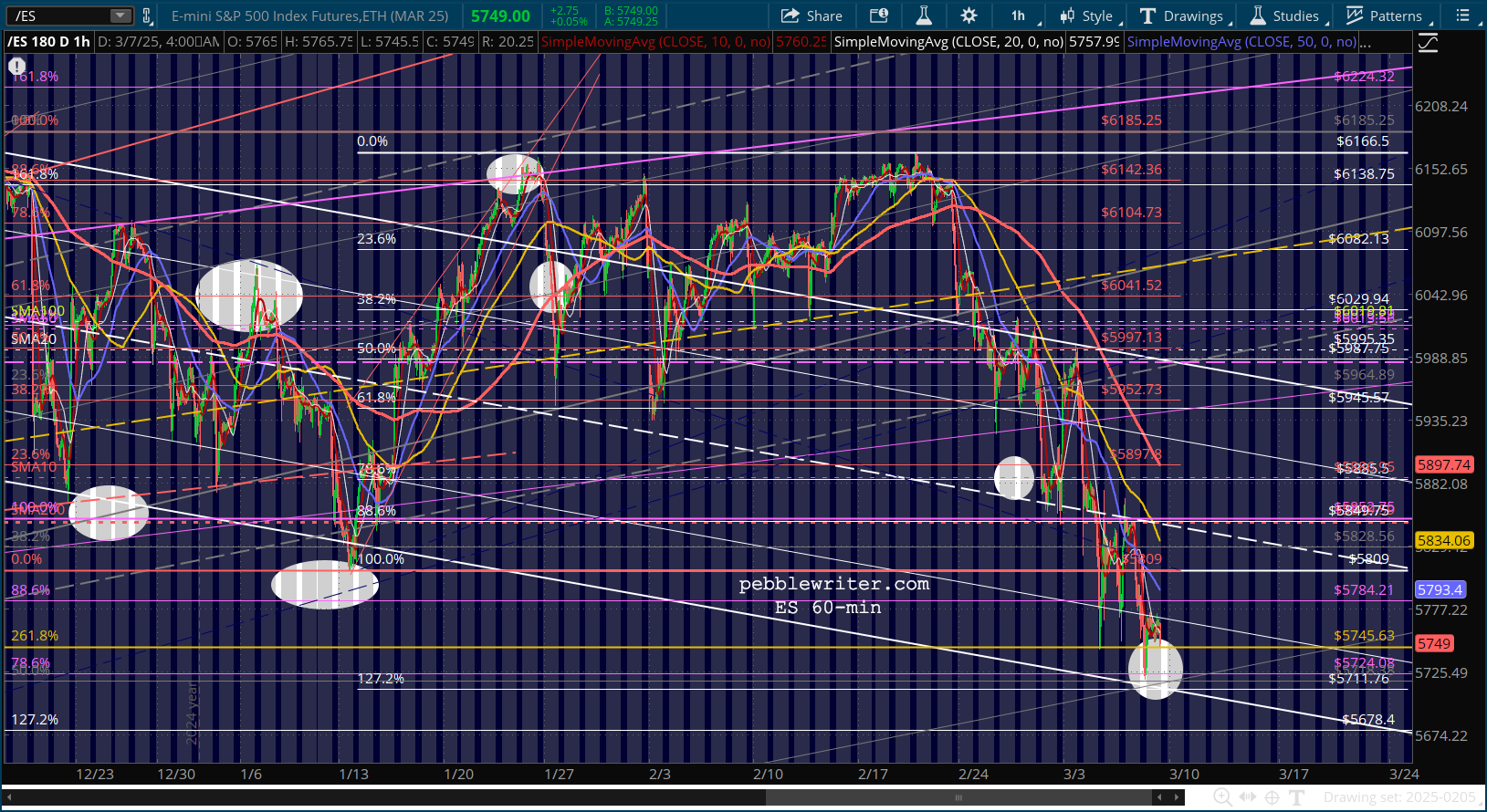Image resolution: width=1487 pixels, height=812 pixels.
Task: Change the 1h timeframe selector
Action: coord(1018,16)
